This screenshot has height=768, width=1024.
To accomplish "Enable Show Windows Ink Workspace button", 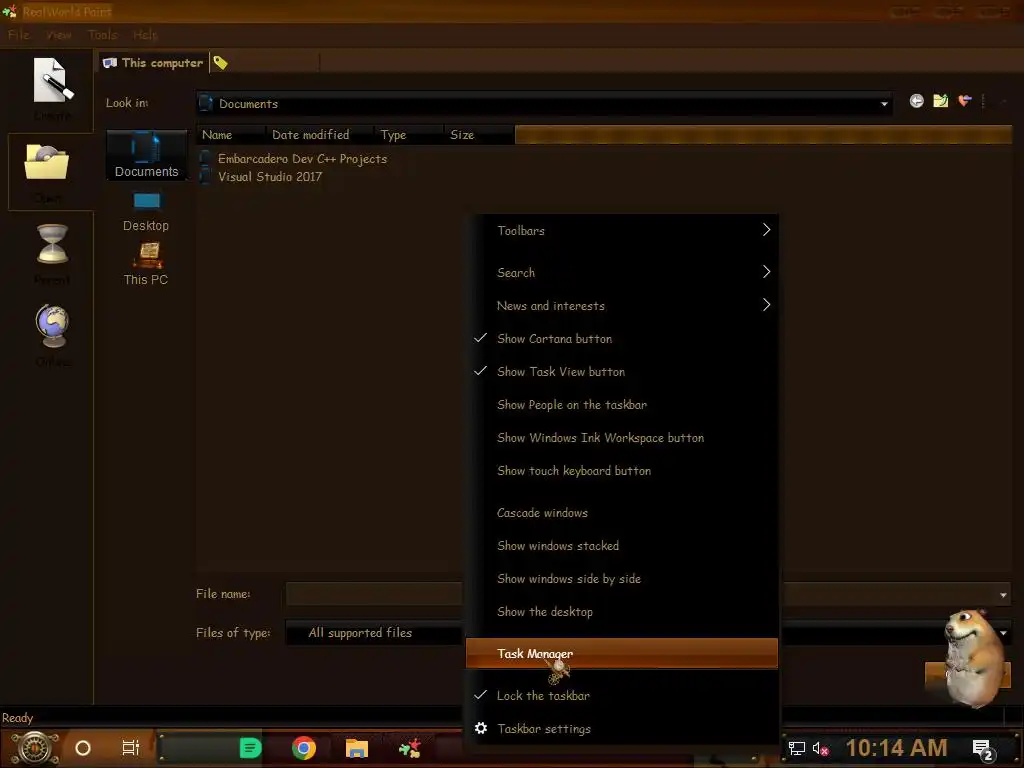I will coord(622,438).
